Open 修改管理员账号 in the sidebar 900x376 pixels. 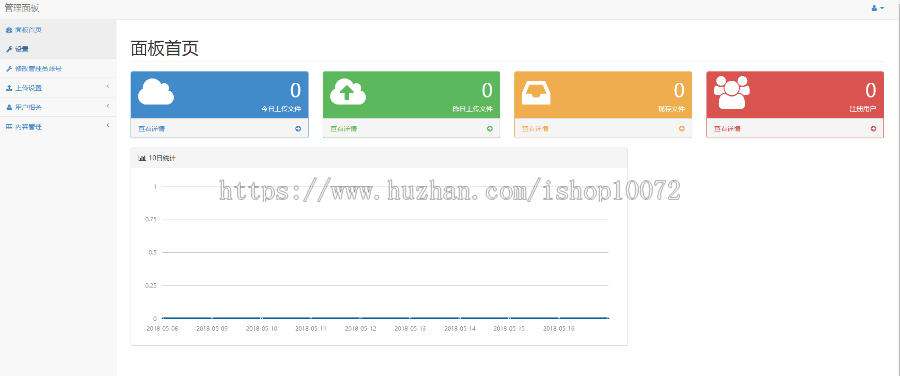coord(38,68)
